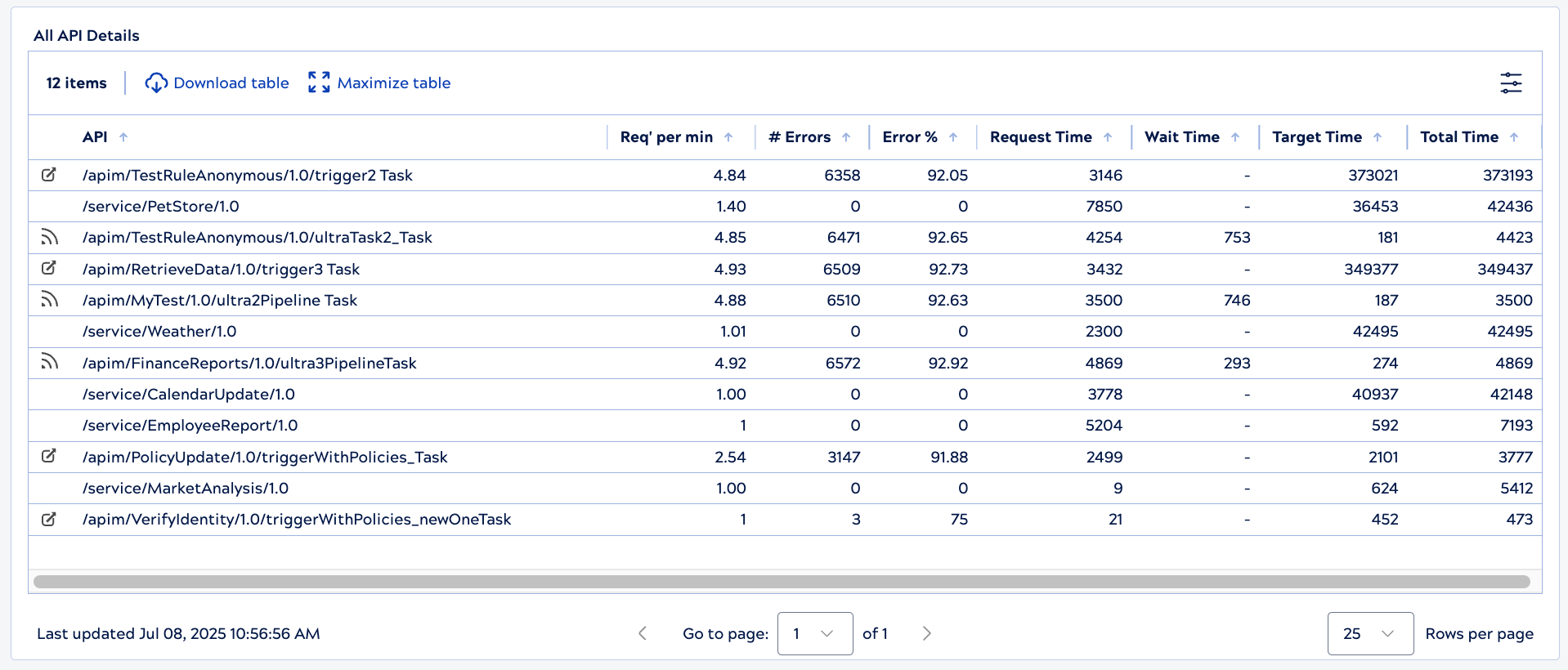
Task: Click the 753 wait time value
Action: click(x=1237, y=237)
